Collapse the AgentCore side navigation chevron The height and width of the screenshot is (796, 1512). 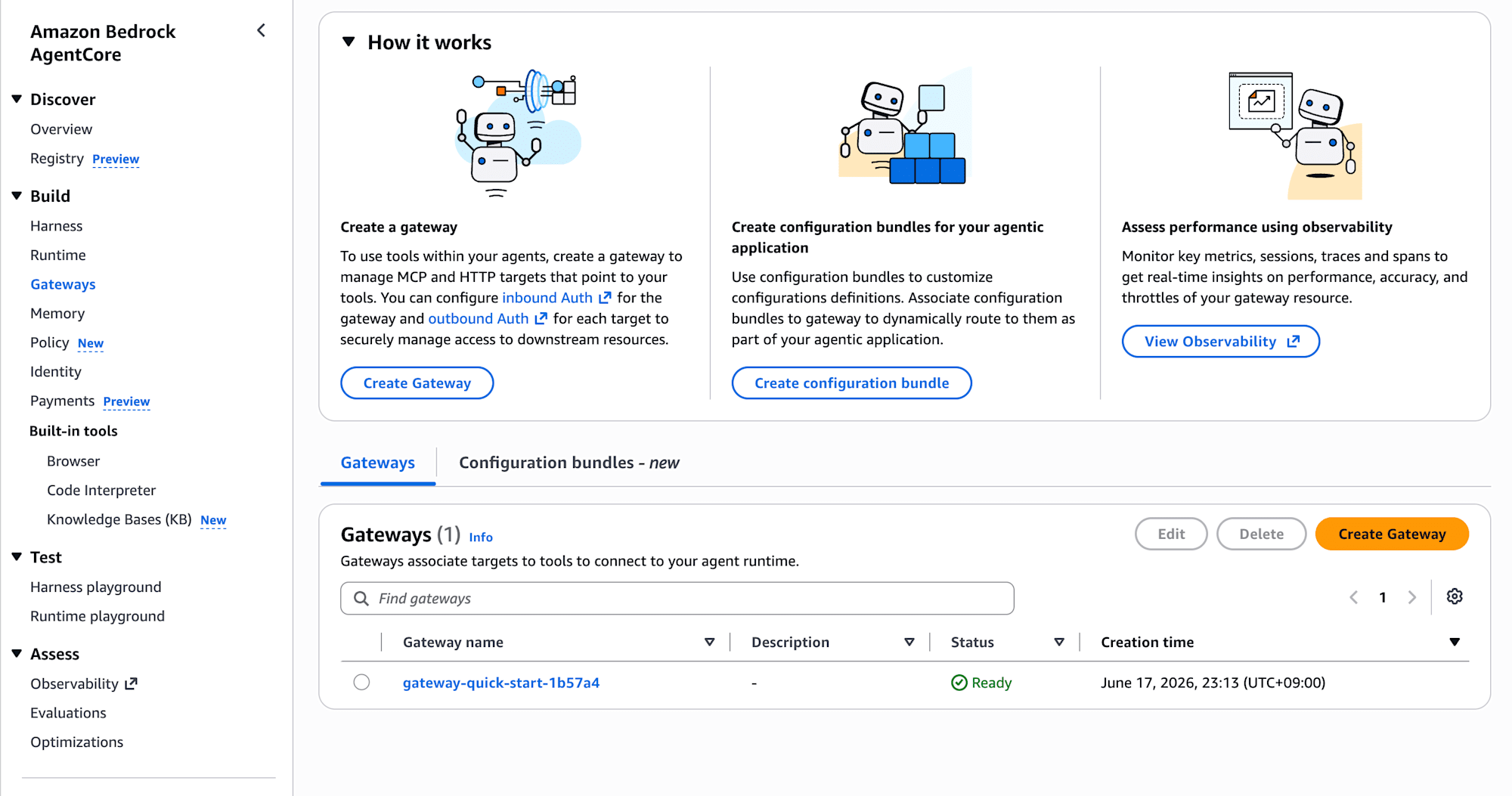[x=262, y=31]
